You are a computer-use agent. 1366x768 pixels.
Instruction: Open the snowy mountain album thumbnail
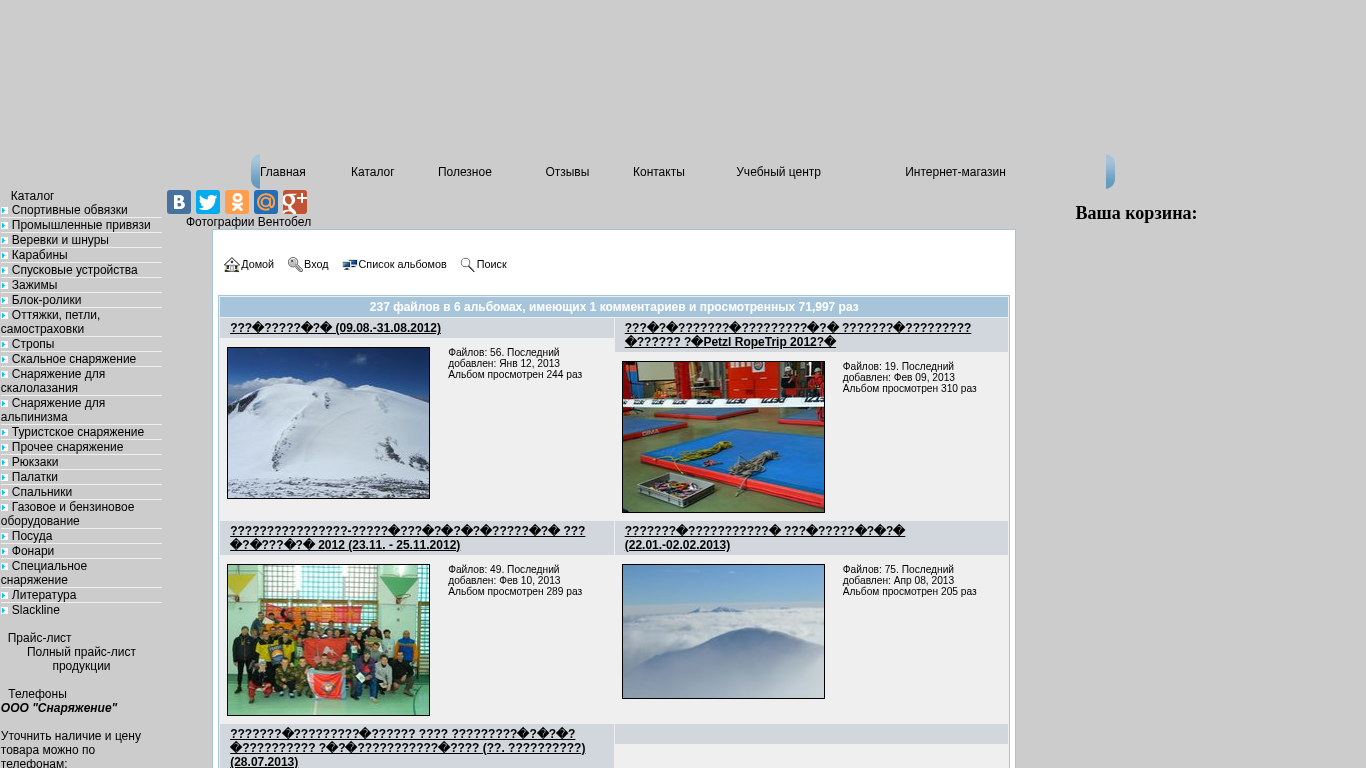pyautogui.click(x=328, y=423)
